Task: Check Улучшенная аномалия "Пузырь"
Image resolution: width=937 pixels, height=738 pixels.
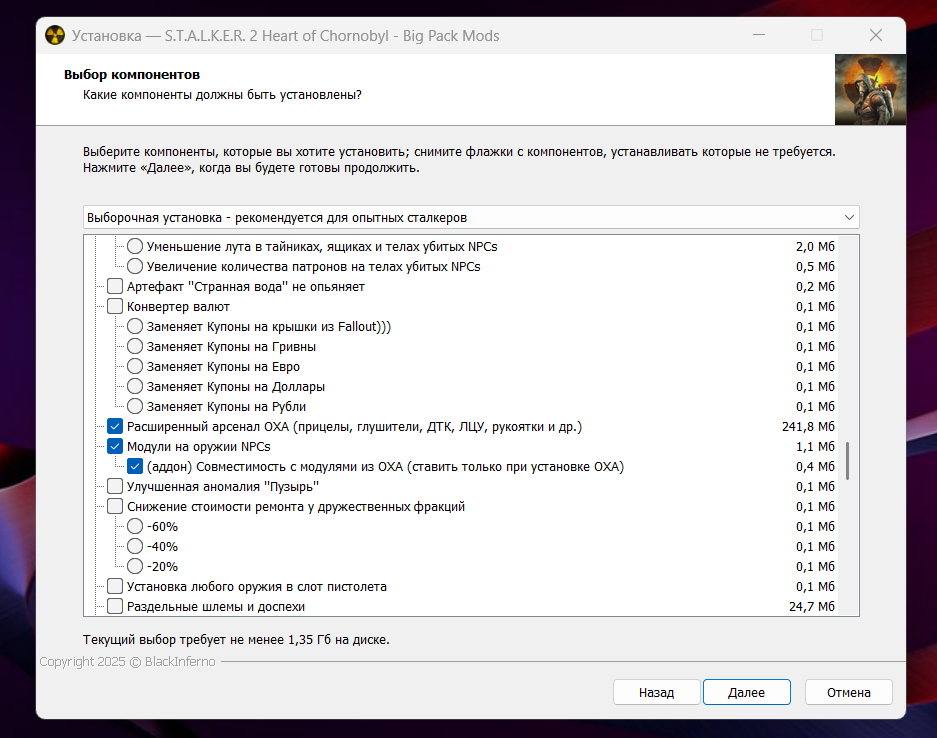Action: tap(115, 486)
